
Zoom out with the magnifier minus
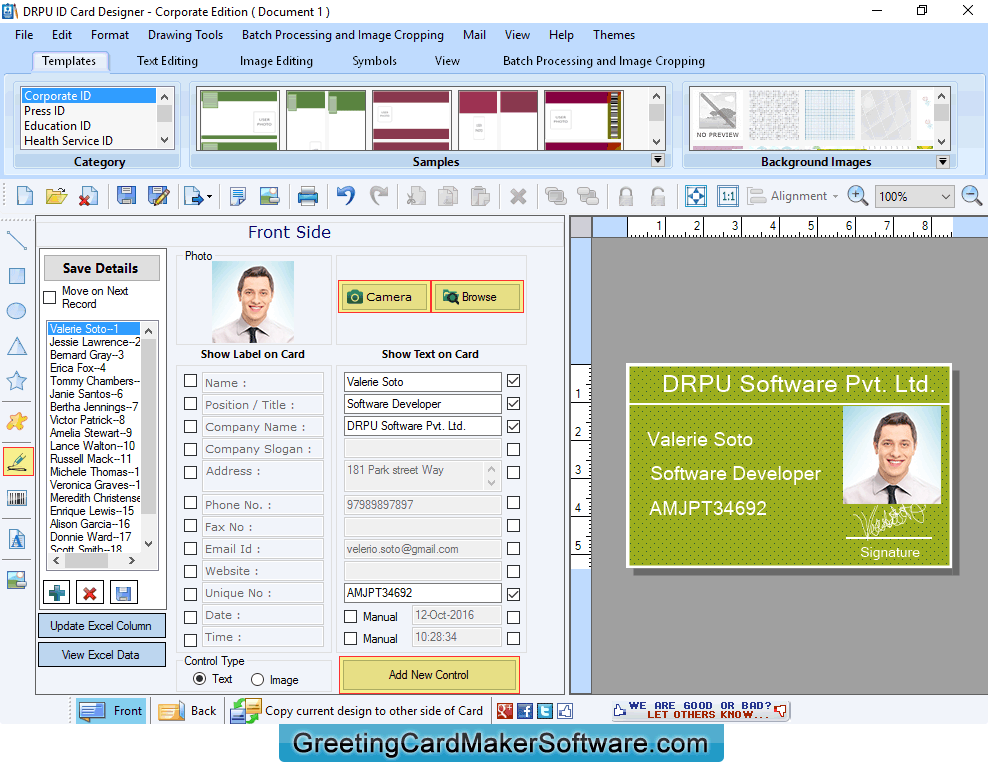pos(972,196)
